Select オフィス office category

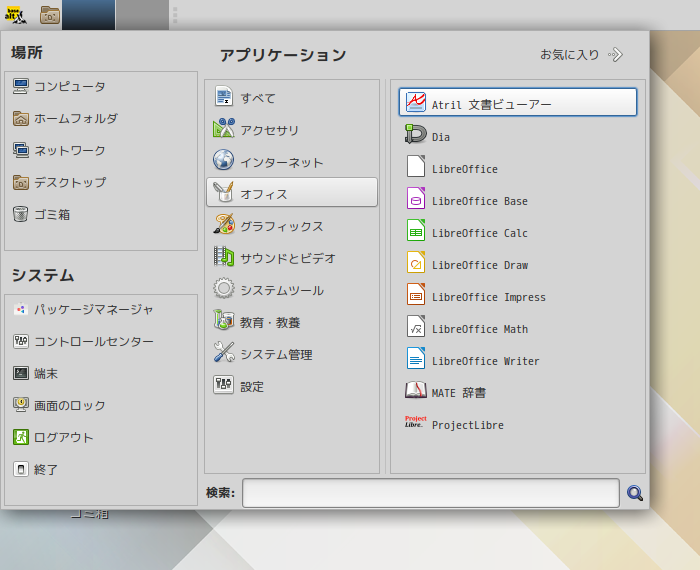pos(292,192)
